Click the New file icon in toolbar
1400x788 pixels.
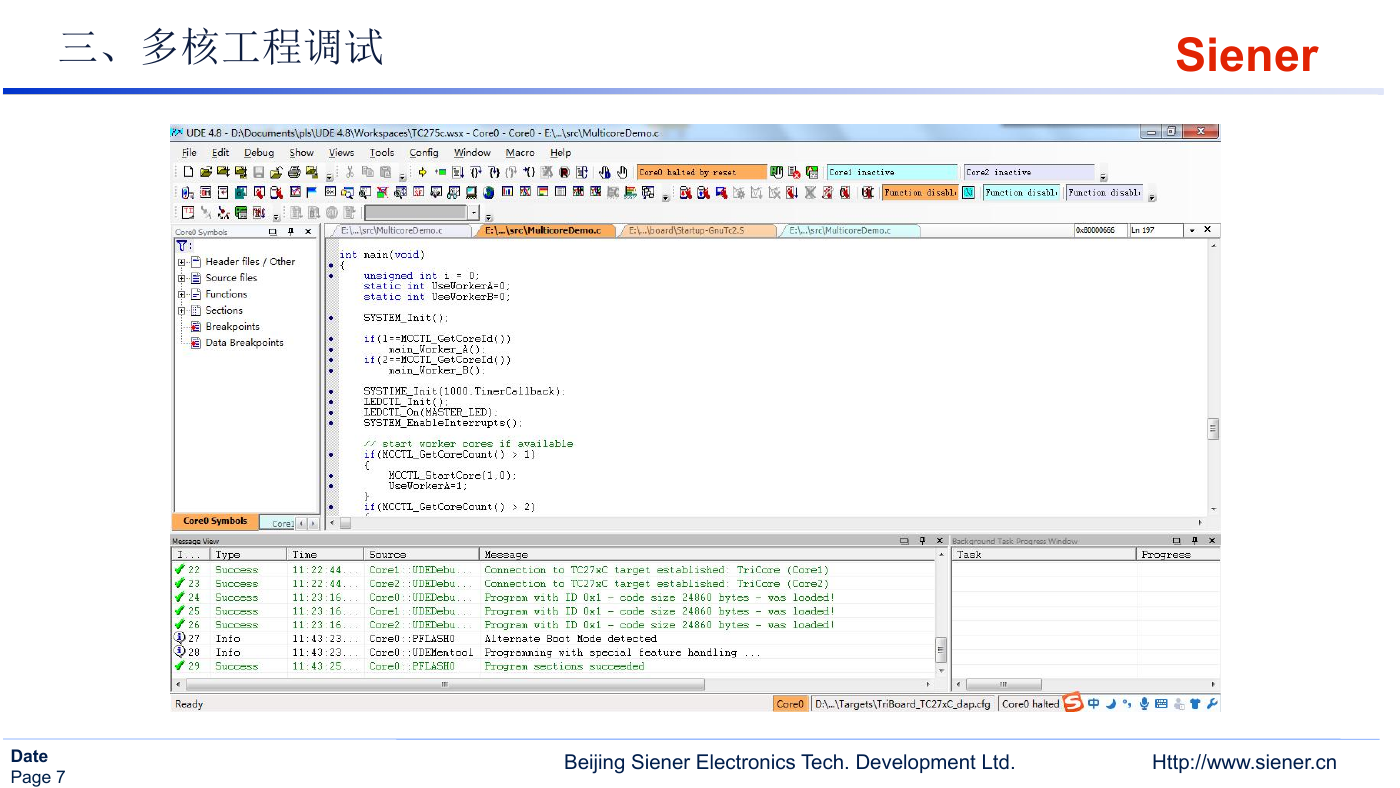click(x=189, y=172)
